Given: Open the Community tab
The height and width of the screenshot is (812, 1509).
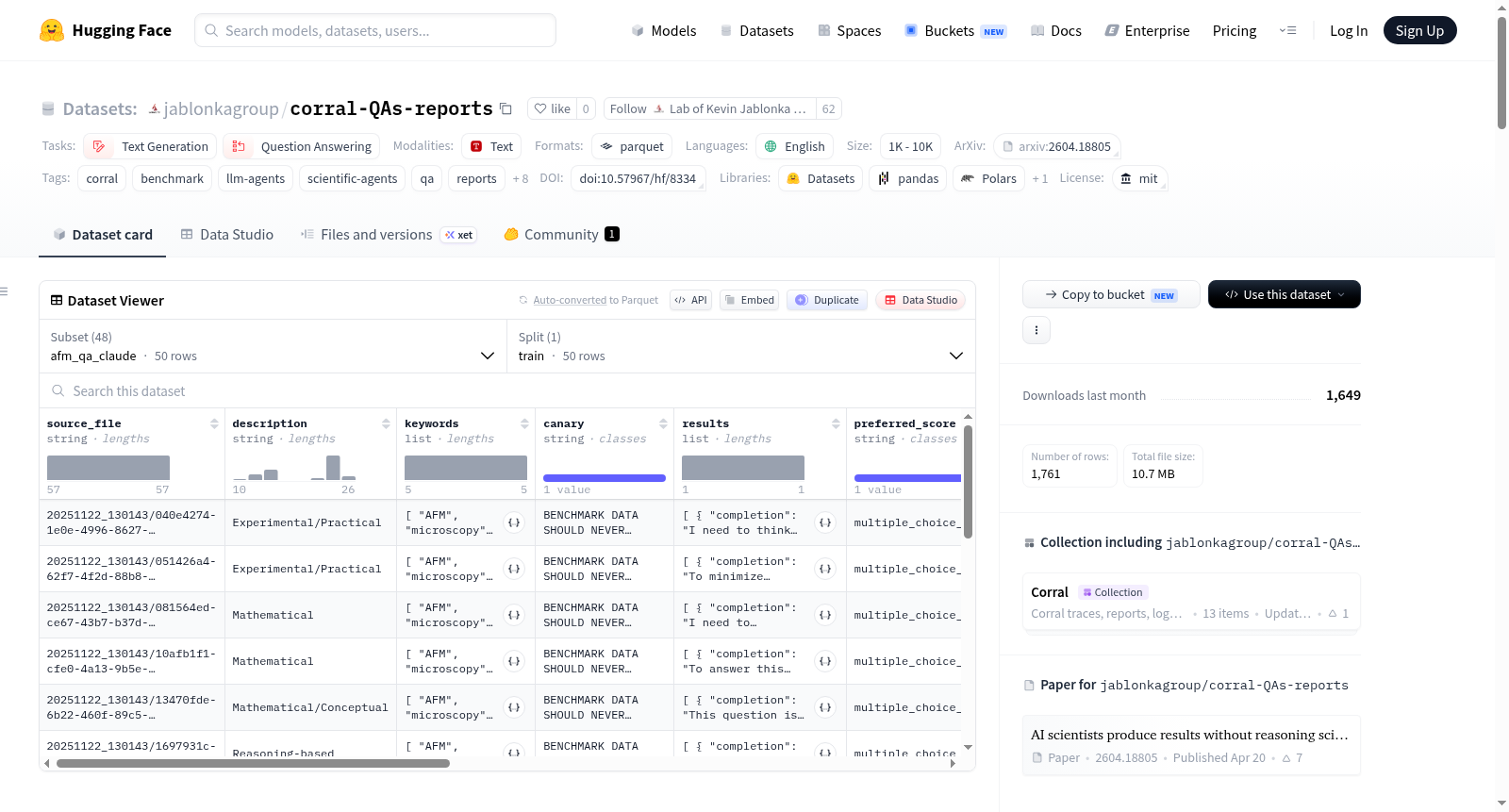Looking at the screenshot, I should click(x=561, y=235).
